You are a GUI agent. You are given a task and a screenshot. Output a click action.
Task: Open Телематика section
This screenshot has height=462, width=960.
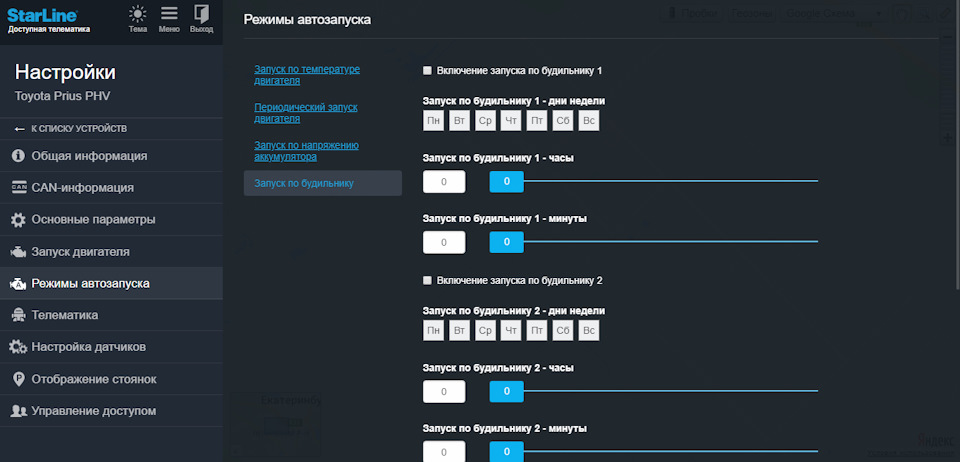tap(111, 315)
